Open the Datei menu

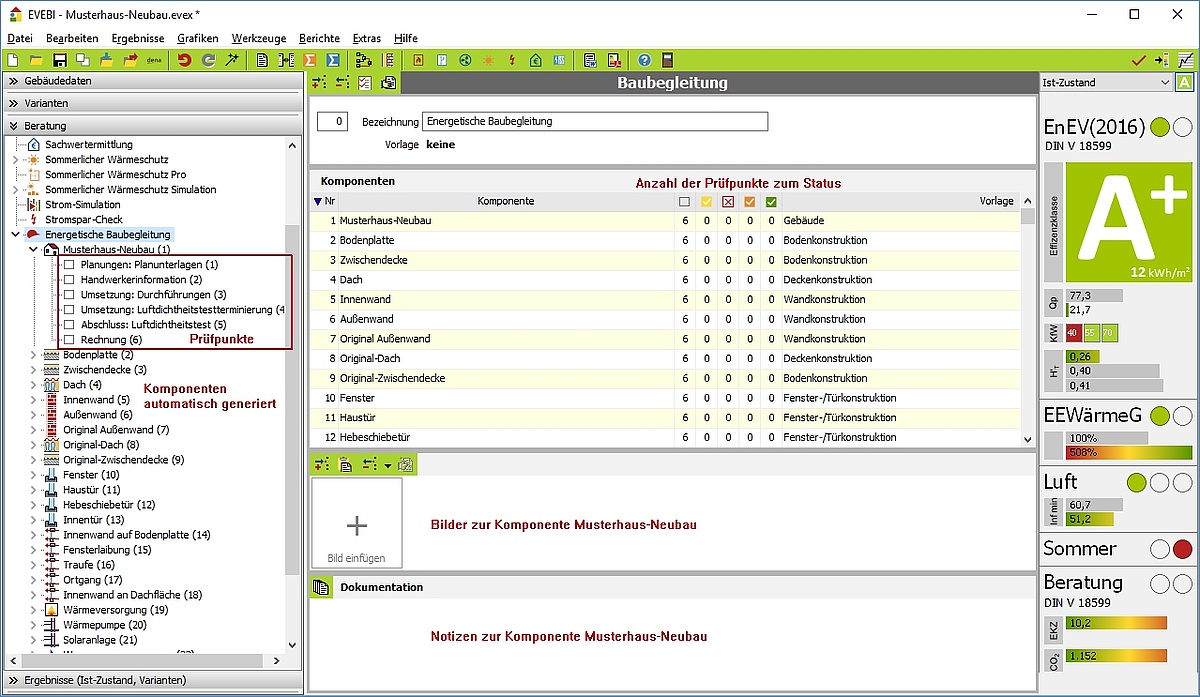20,38
